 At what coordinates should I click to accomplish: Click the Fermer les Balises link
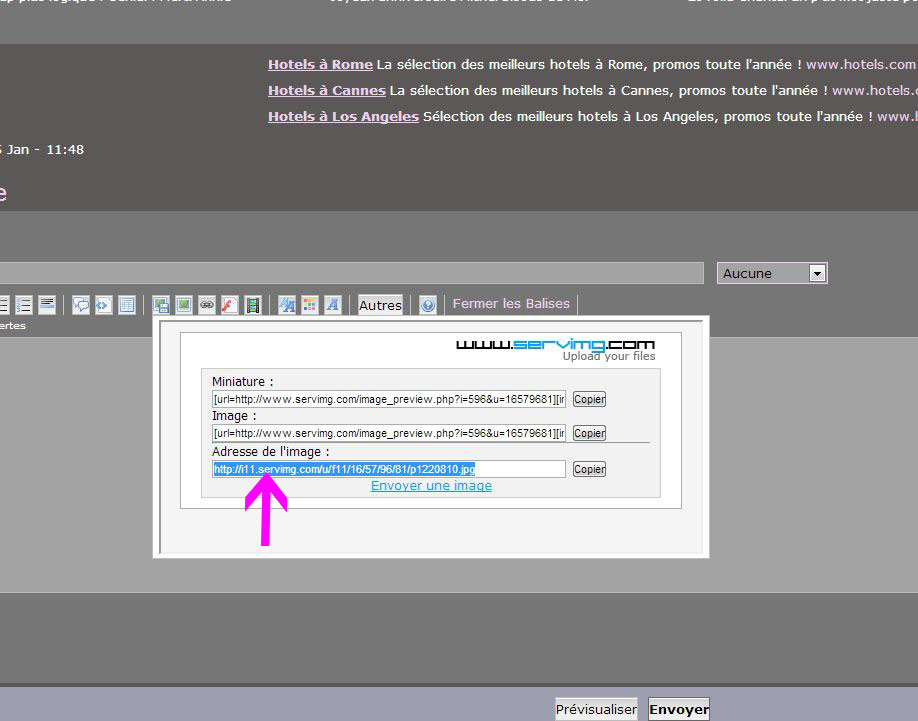coord(511,304)
